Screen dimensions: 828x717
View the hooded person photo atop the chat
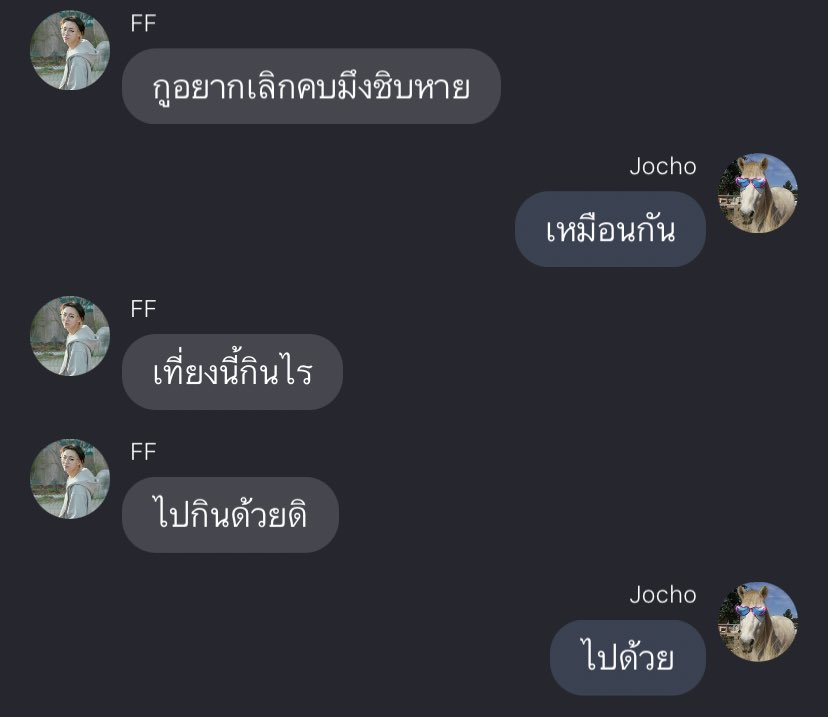pos(70,50)
